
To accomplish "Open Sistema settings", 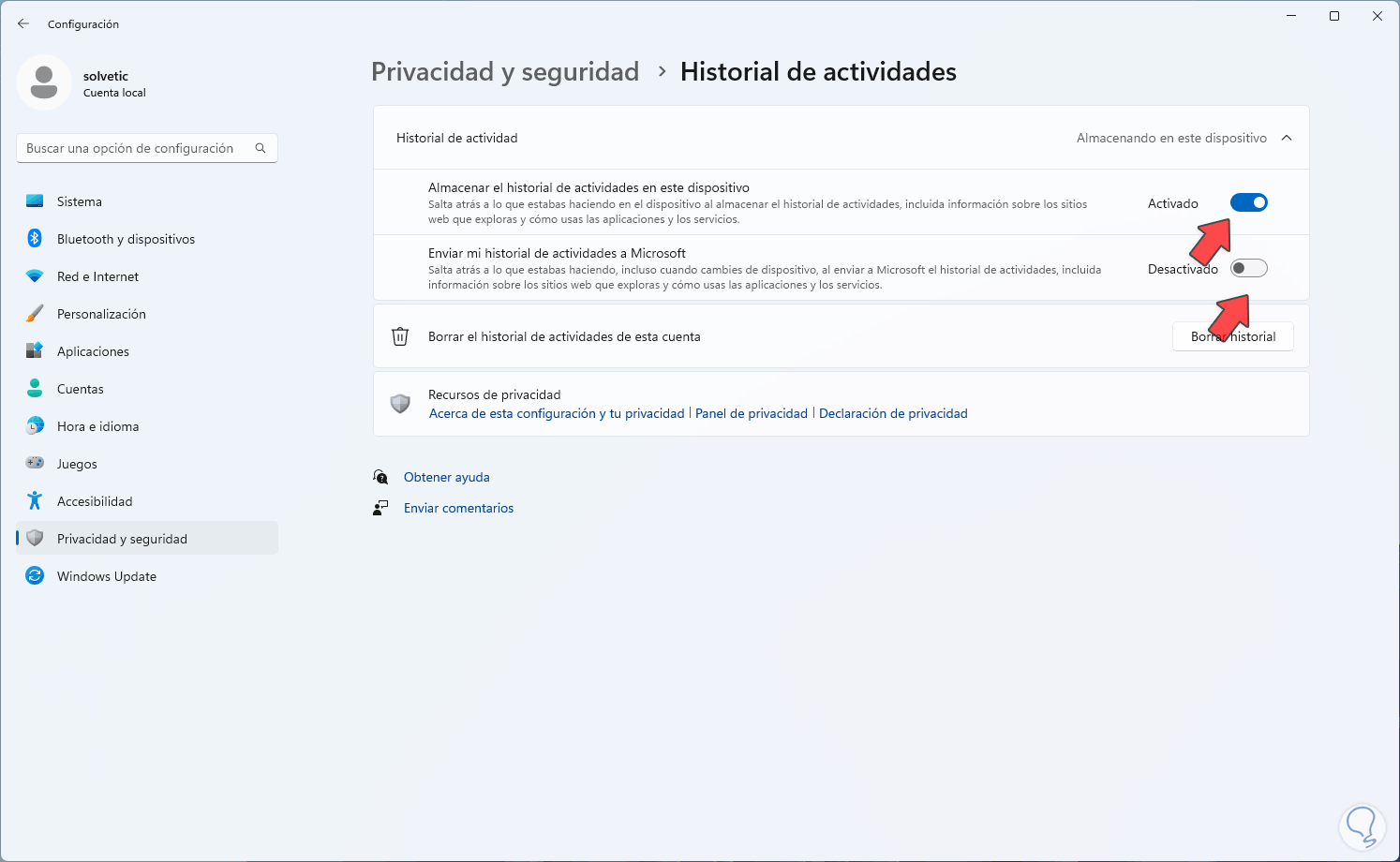I will tap(147, 201).
